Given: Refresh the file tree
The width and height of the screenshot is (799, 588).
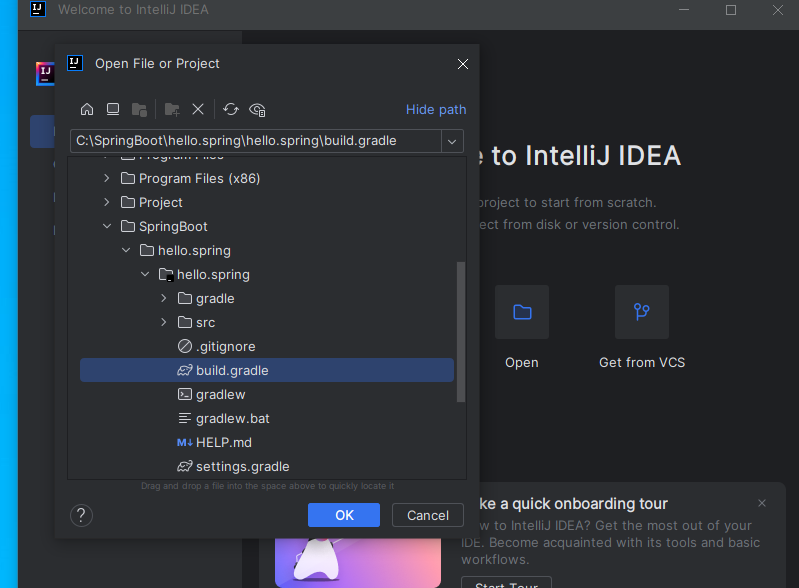Looking at the screenshot, I should 231,110.
